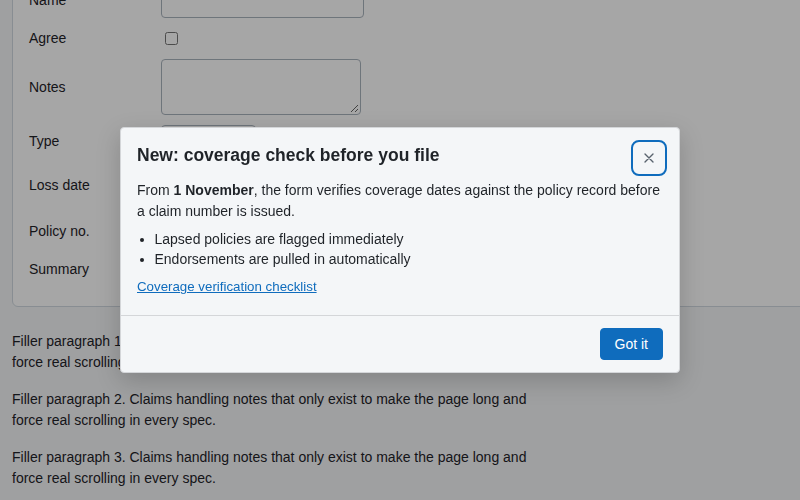Click inside the Notes text area

coord(261,87)
